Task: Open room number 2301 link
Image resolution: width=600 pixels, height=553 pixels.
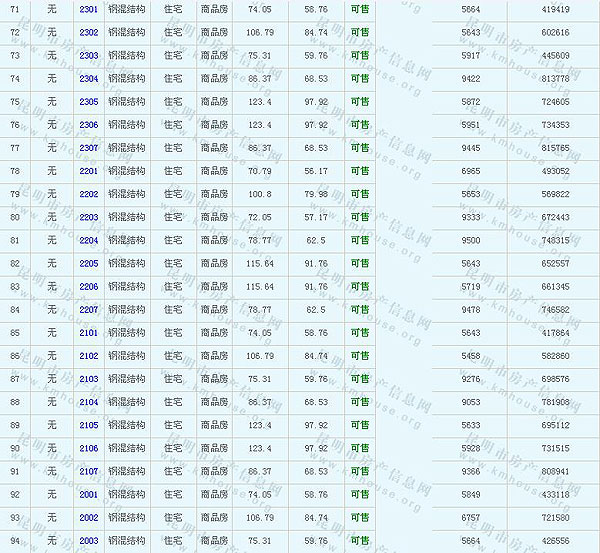Action: 88,9
